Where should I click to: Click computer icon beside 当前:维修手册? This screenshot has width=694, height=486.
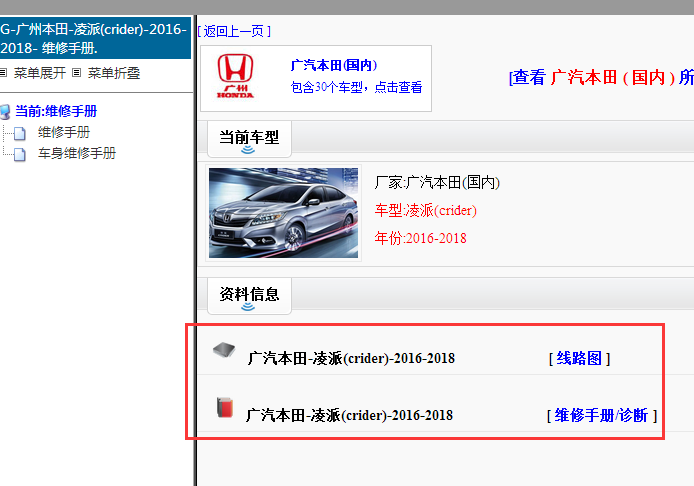click(5, 112)
